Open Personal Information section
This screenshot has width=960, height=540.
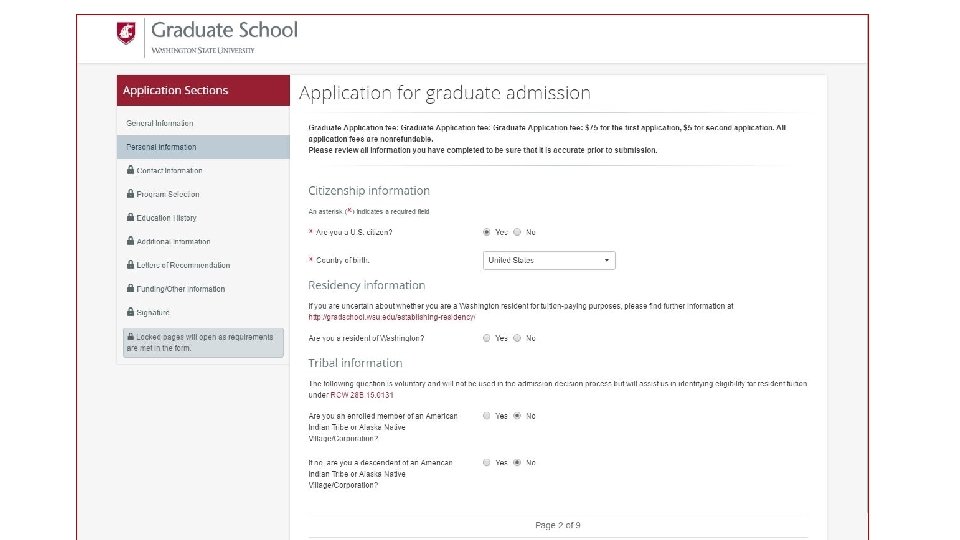pyautogui.click(x=161, y=147)
